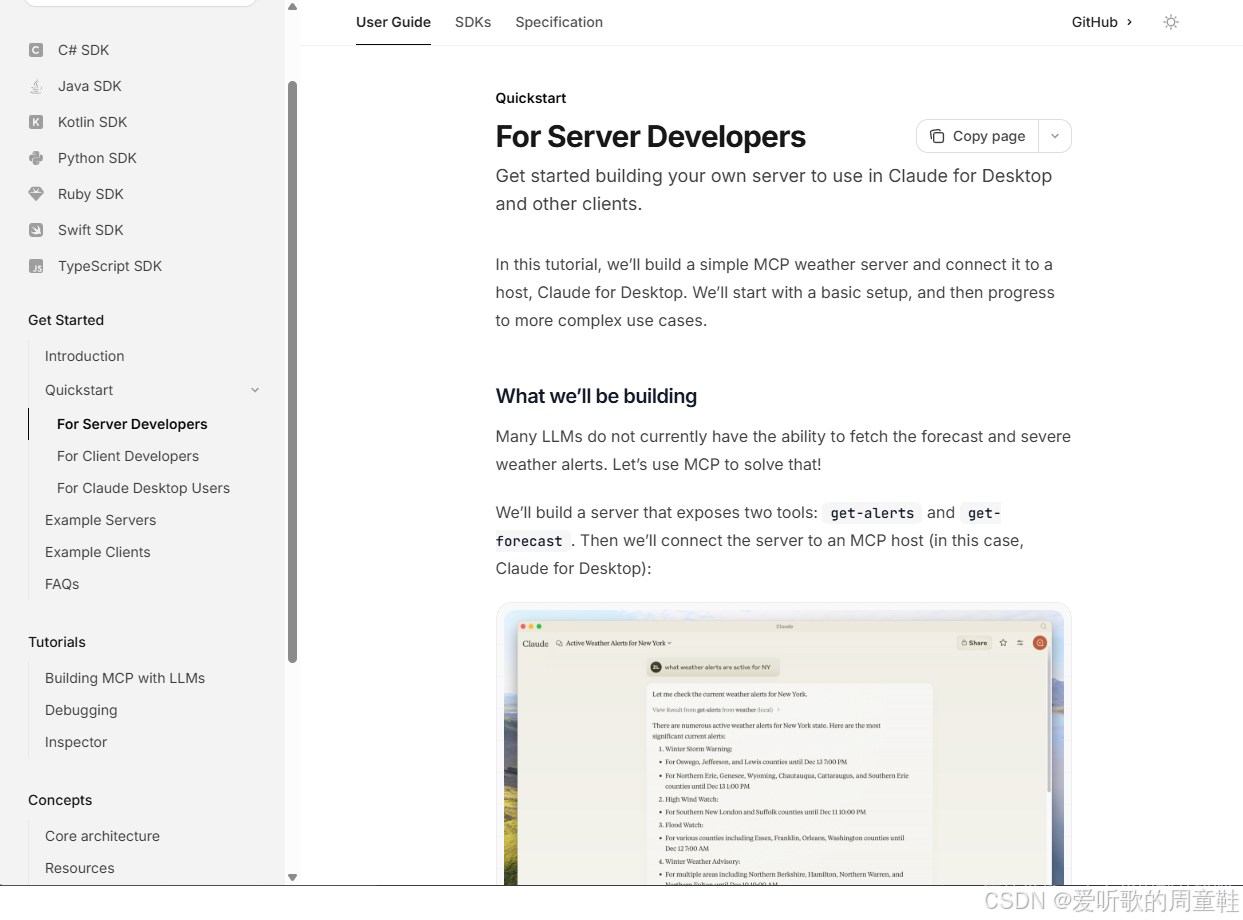Open the C# SDK sidebar link

click(84, 50)
